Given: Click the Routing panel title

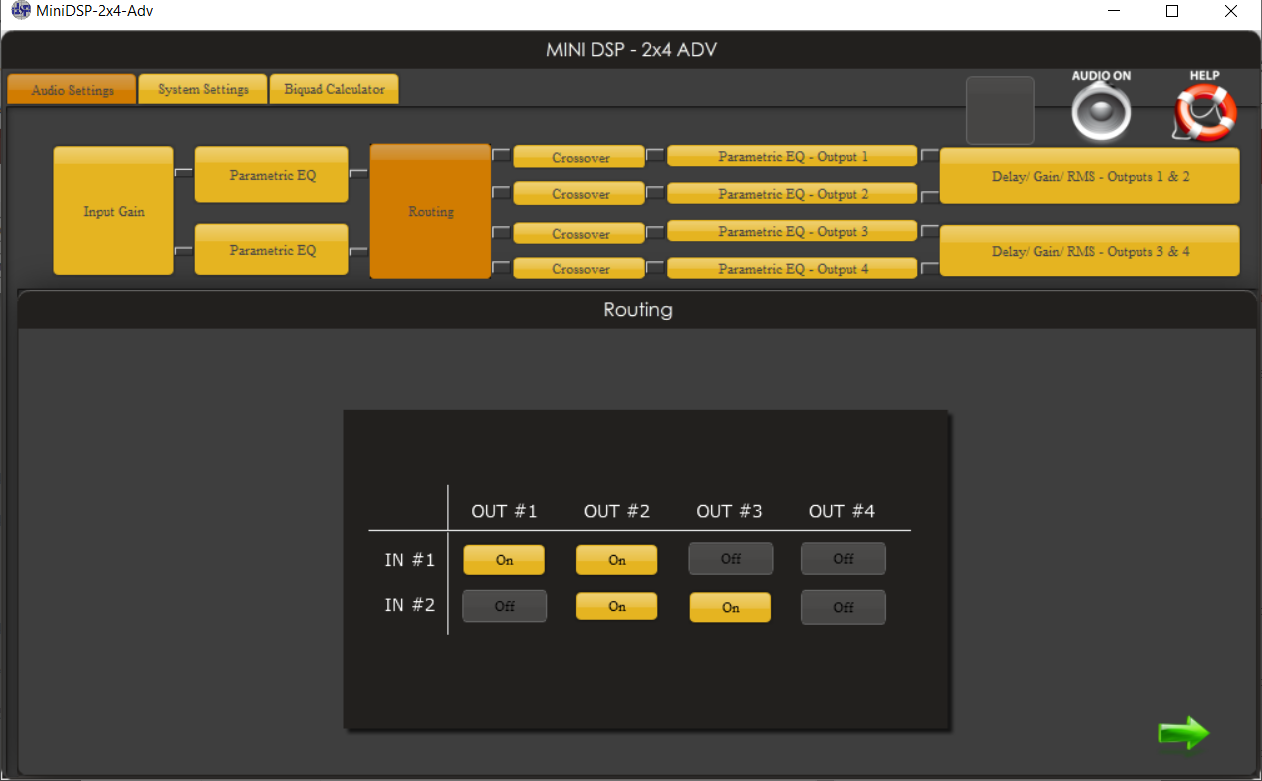Looking at the screenshot, I should tap(638, 310).
